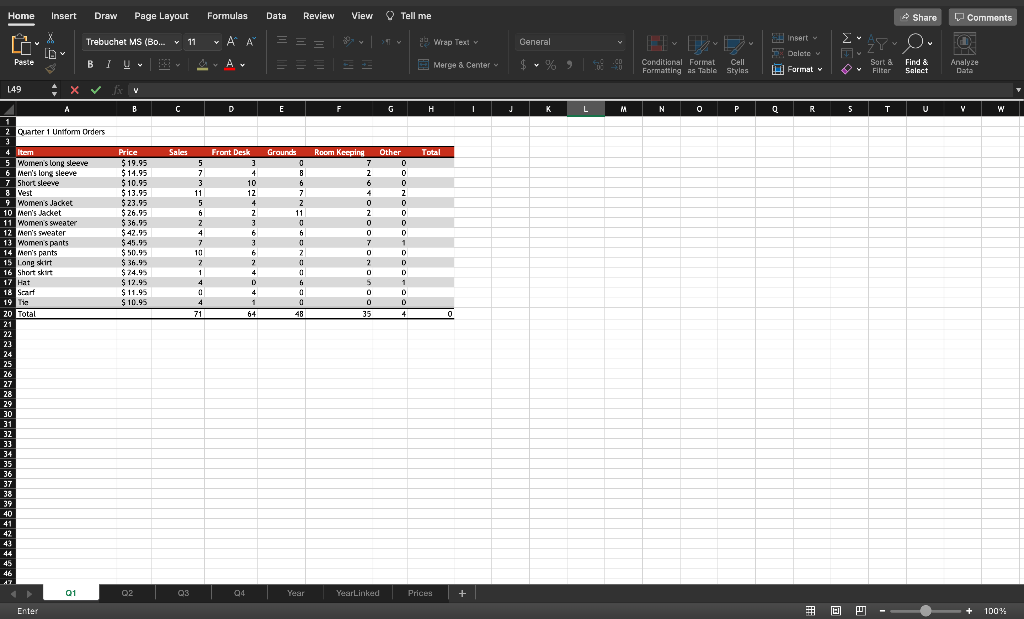Click the Wrap Text button
Image resolution: width=1024 pixels, height=619 pixels.
pyautogui.click(x=448, y=42)
